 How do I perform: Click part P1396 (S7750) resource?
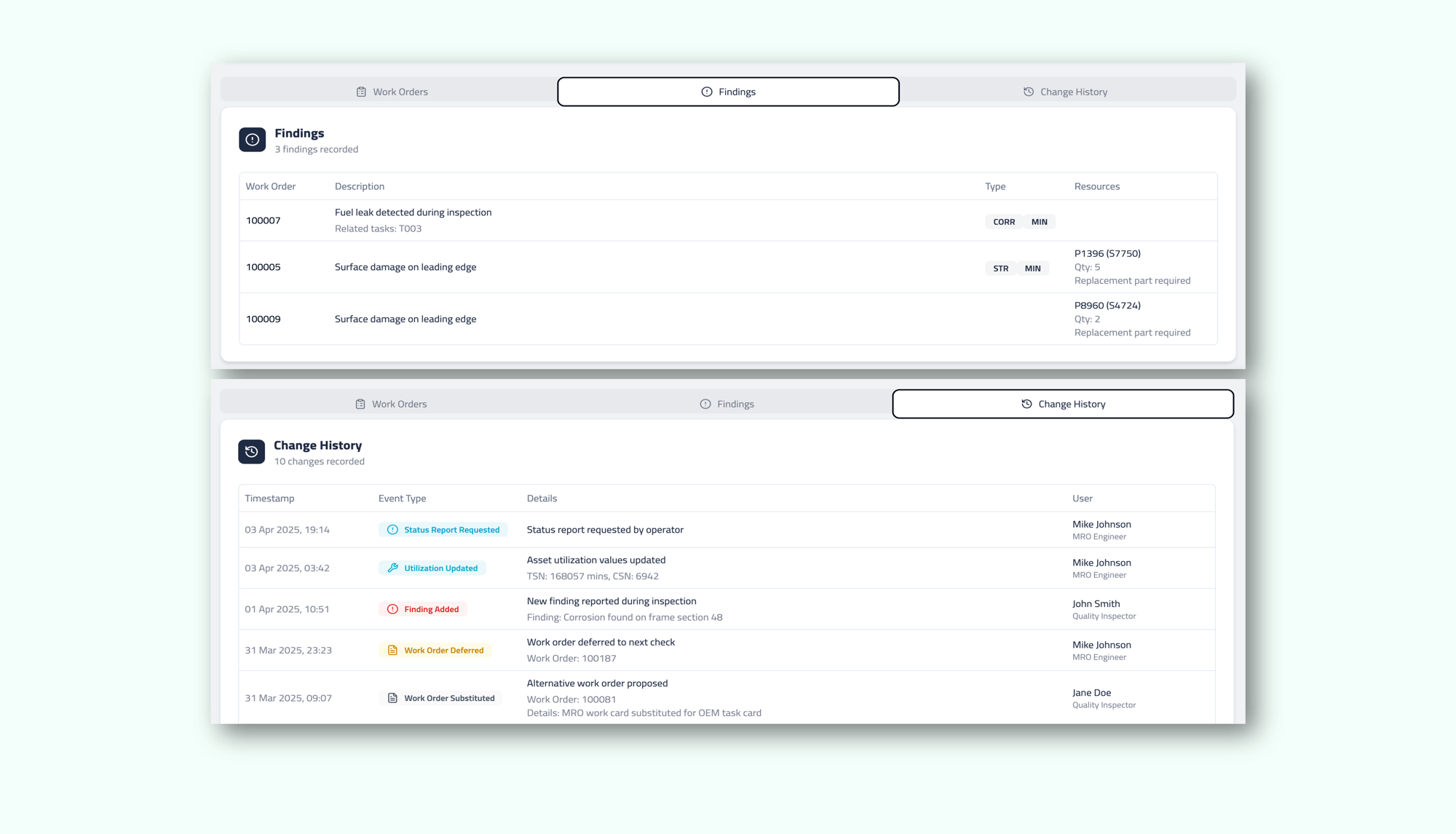1107,253
